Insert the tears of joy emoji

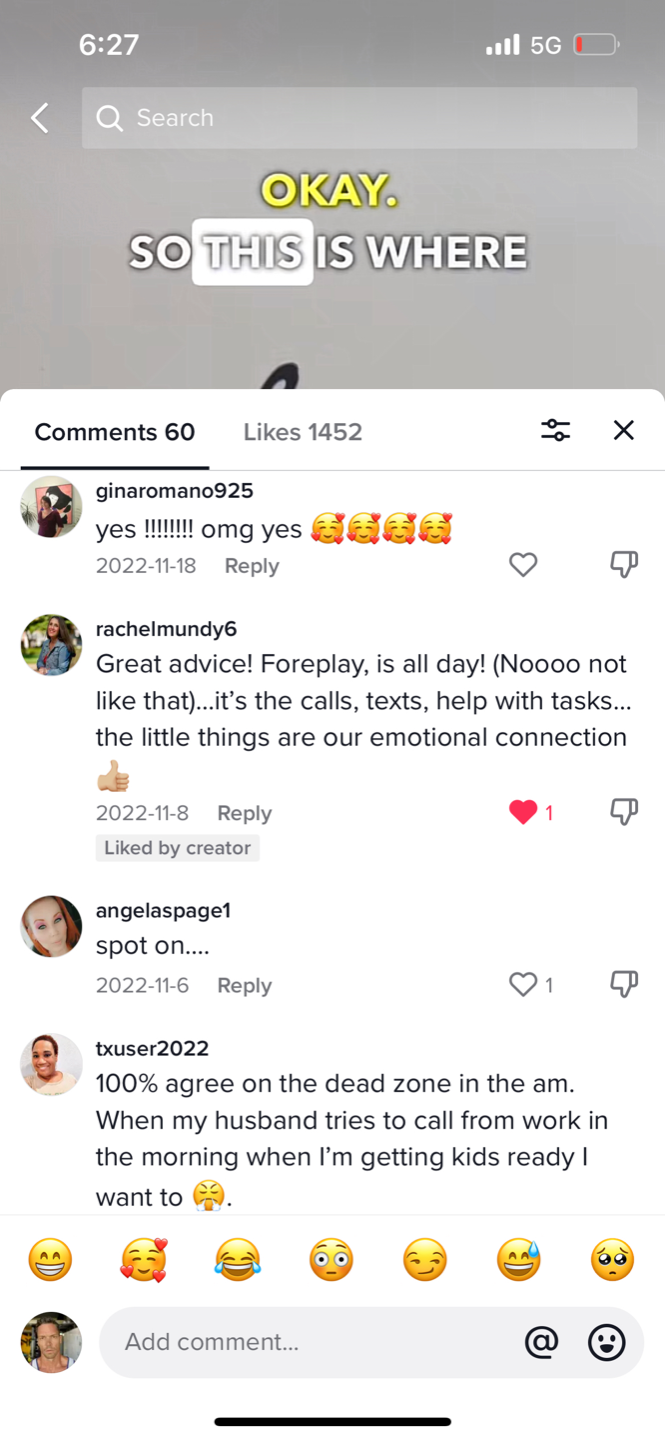coord(237,1260)
